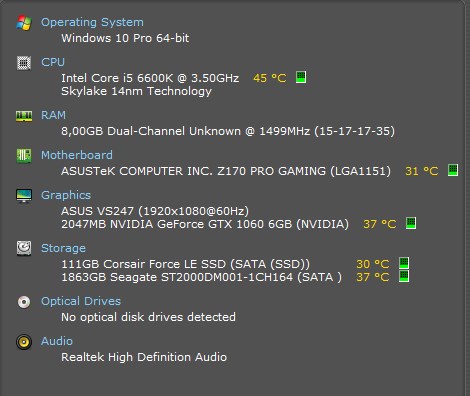Click the Audio speaker icon
470x396 pixels.
24,342
